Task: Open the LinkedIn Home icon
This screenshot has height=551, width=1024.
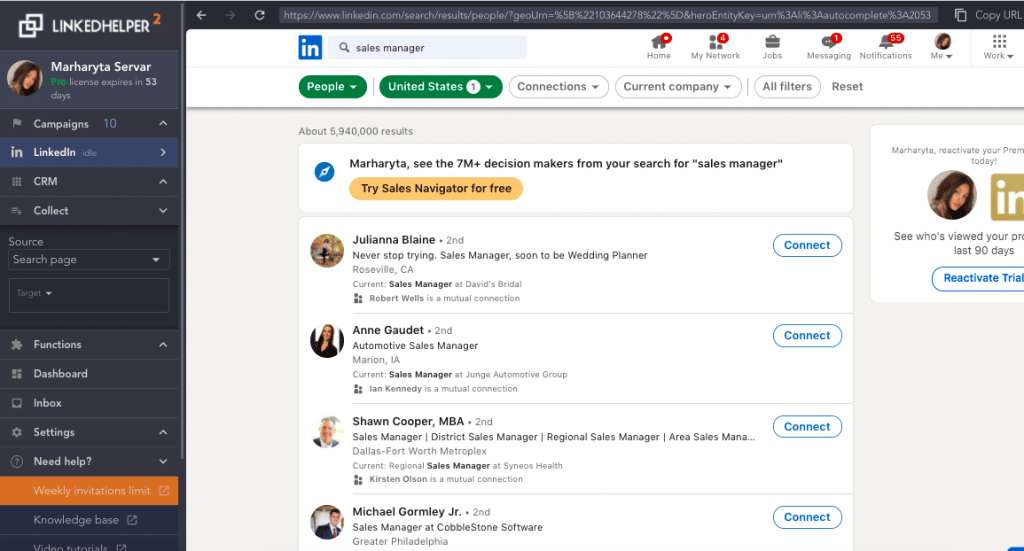Action: (659, 42)
